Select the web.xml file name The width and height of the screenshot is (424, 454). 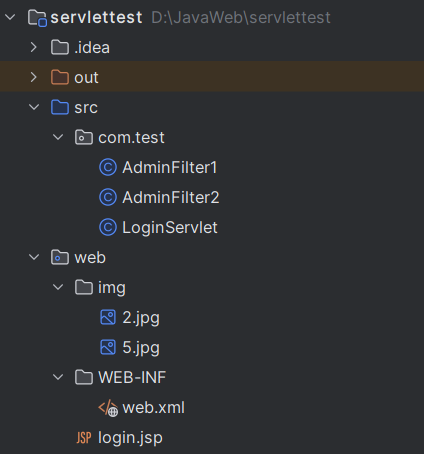(x=154, y=408)
